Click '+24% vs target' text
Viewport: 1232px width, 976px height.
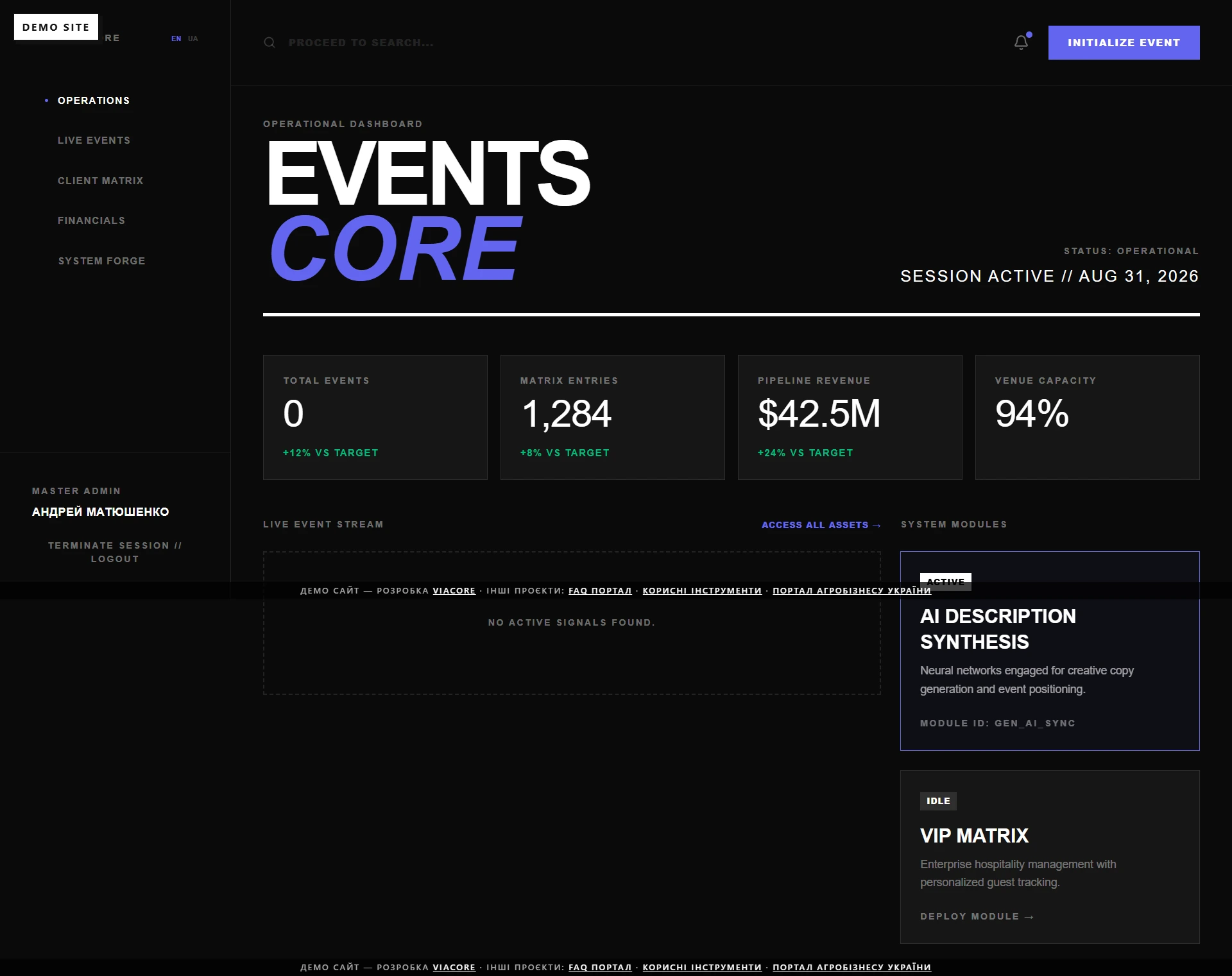[x=805, y=453]
